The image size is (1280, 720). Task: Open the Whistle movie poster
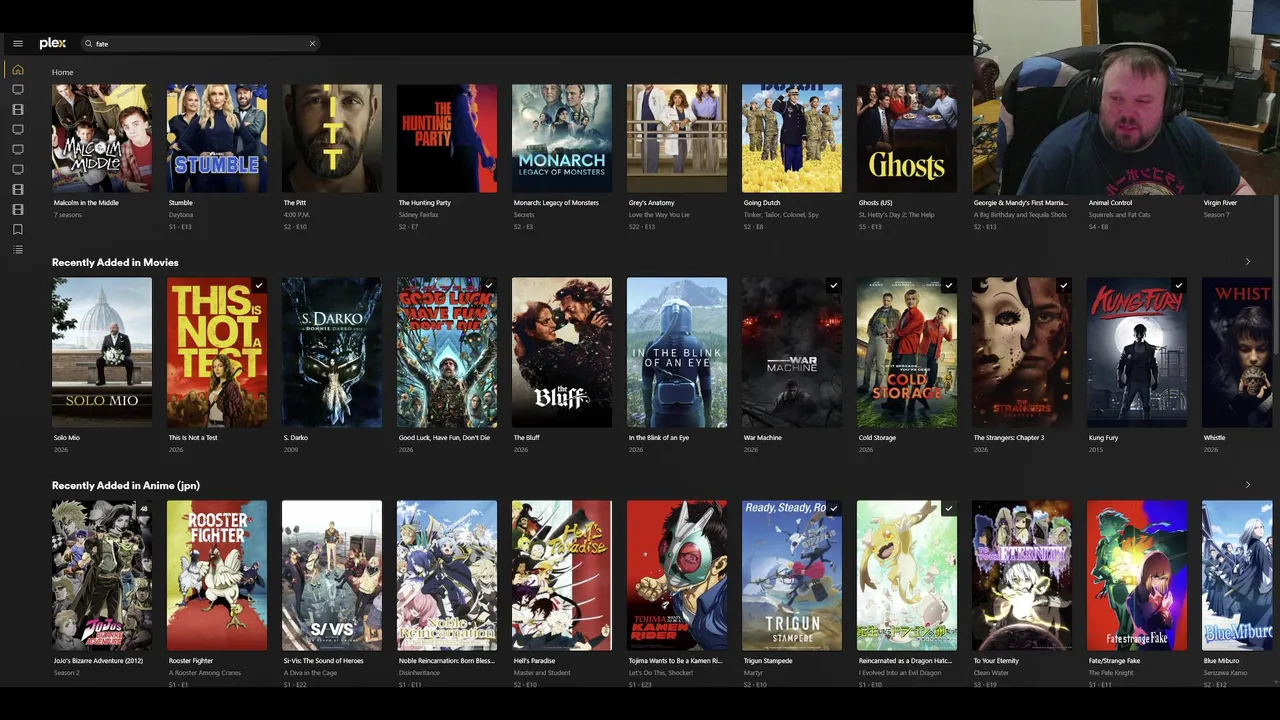tap(1237, 352)
